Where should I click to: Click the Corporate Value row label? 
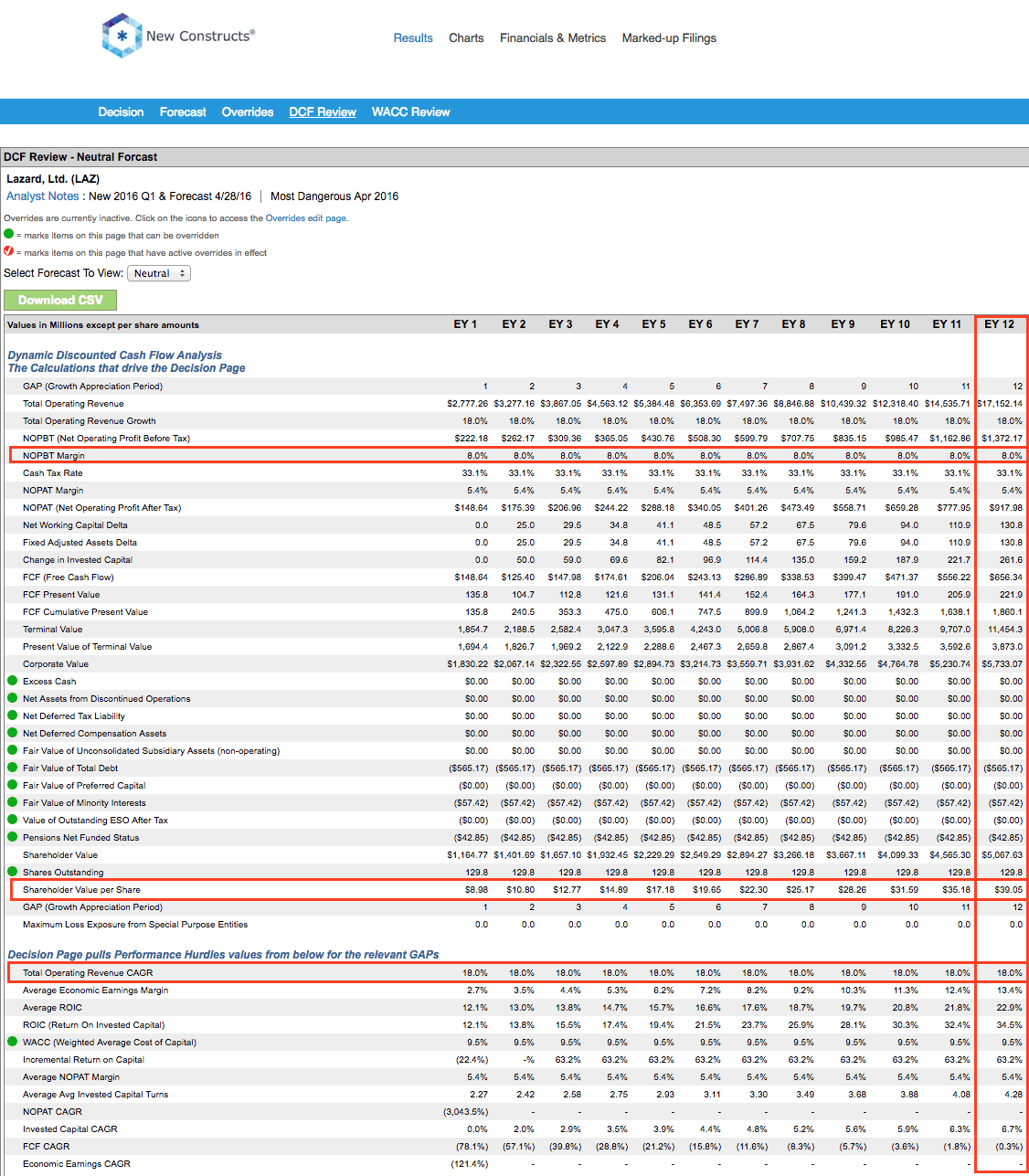tap(56, 663)
